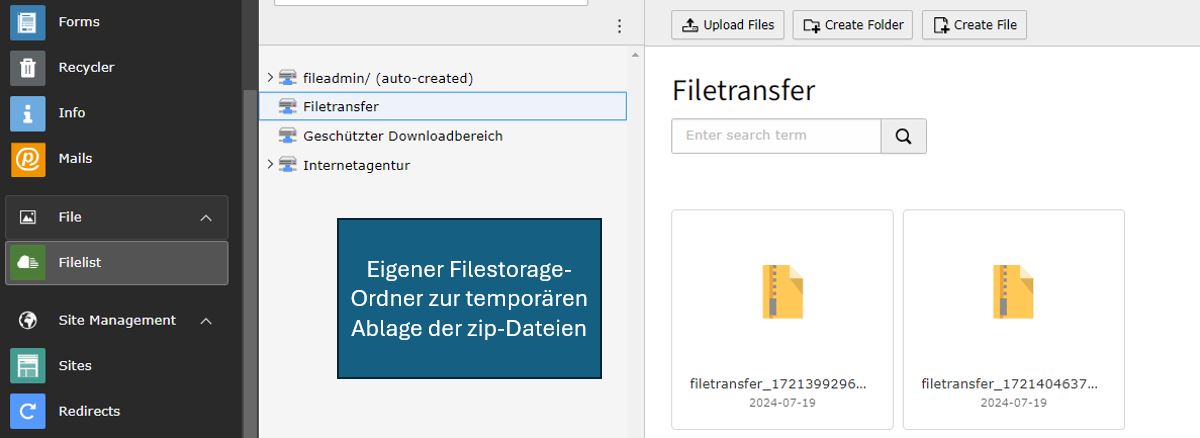Screen dimensions: 1200x438
Task: Open the Mails module icon
Action: [x=28, y=159]
